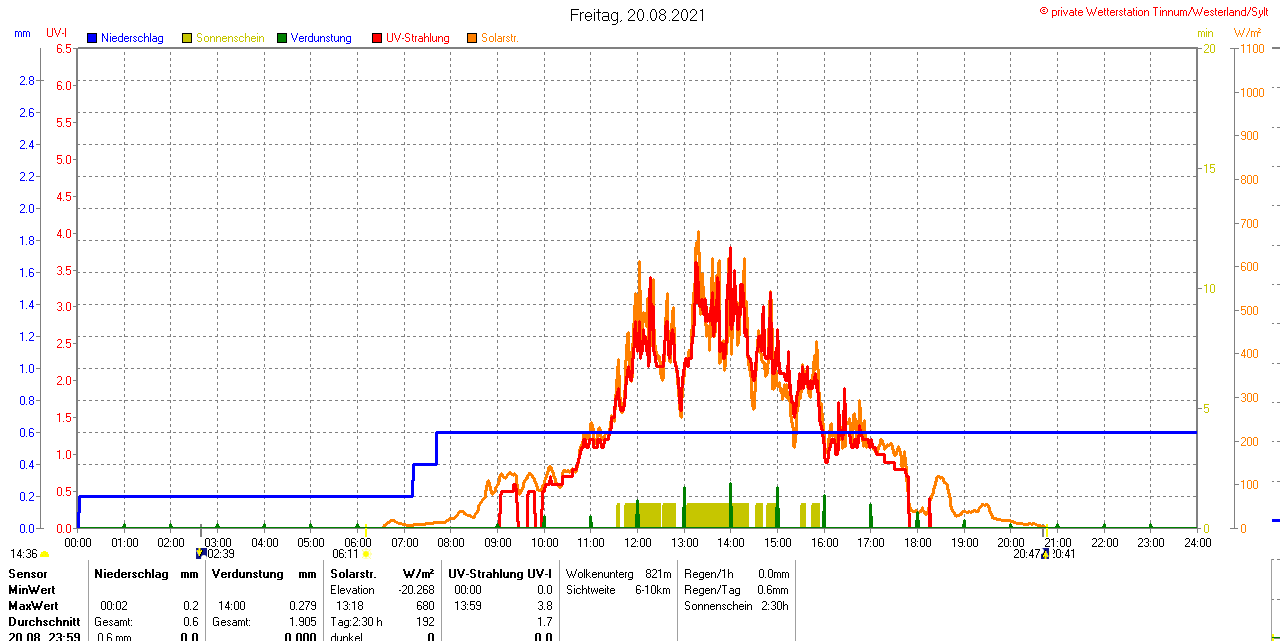Click the red UV-Strahlung legend square
1280x641 pixels.
point(377,38)
